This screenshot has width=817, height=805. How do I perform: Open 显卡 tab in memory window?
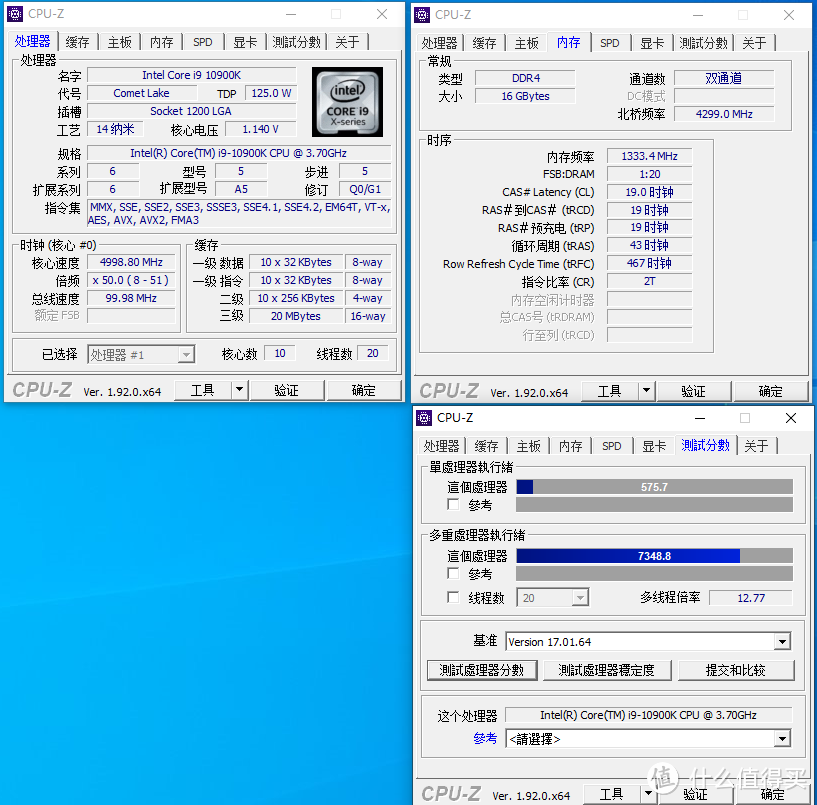[x=652, y=43]
